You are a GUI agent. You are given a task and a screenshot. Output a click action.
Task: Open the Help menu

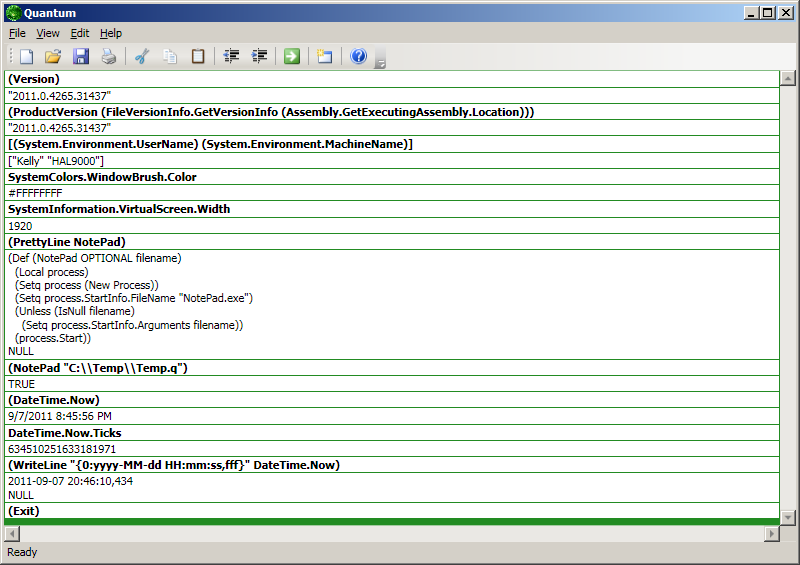pyautogui.click(x=111, y=33)
